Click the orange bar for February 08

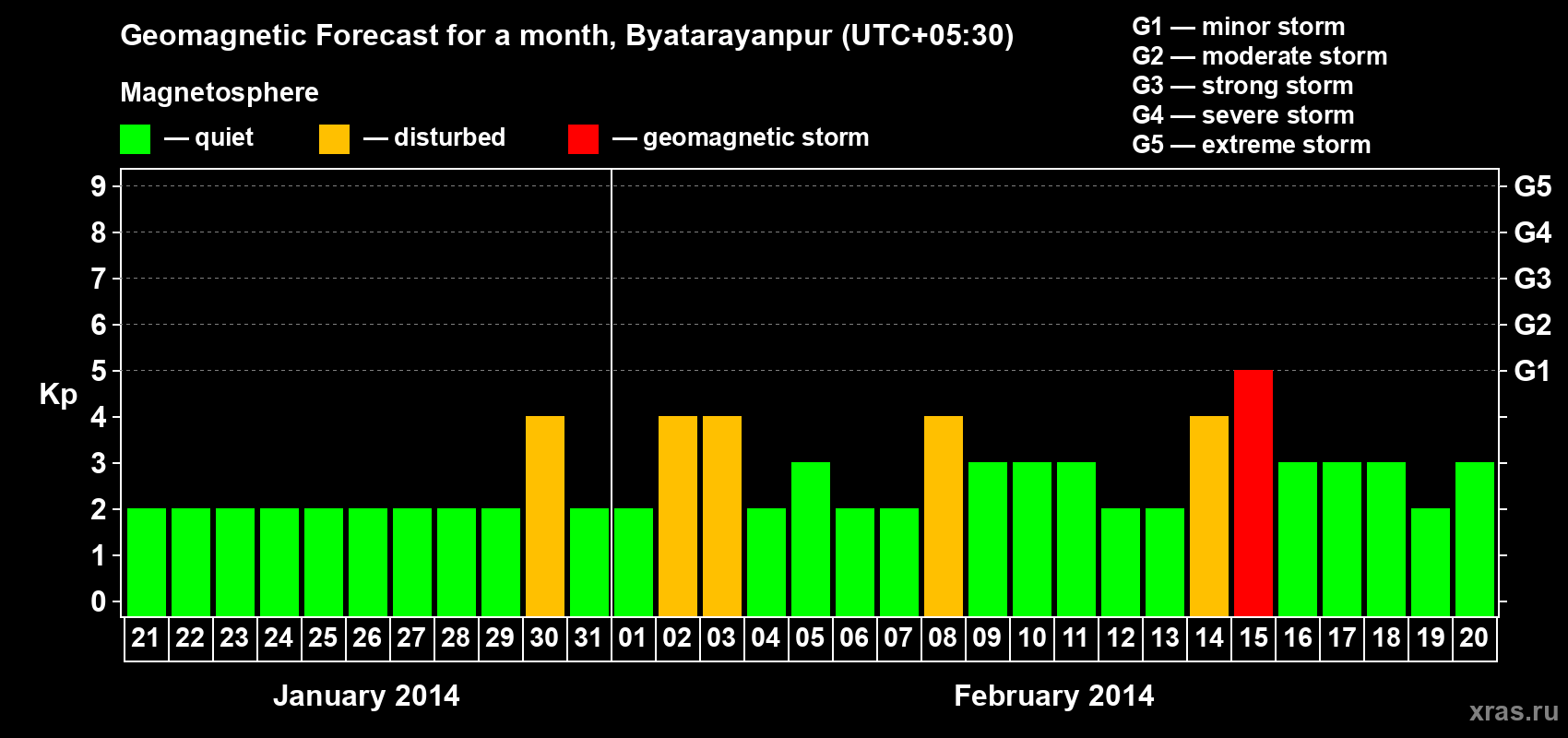click(944, 516)
